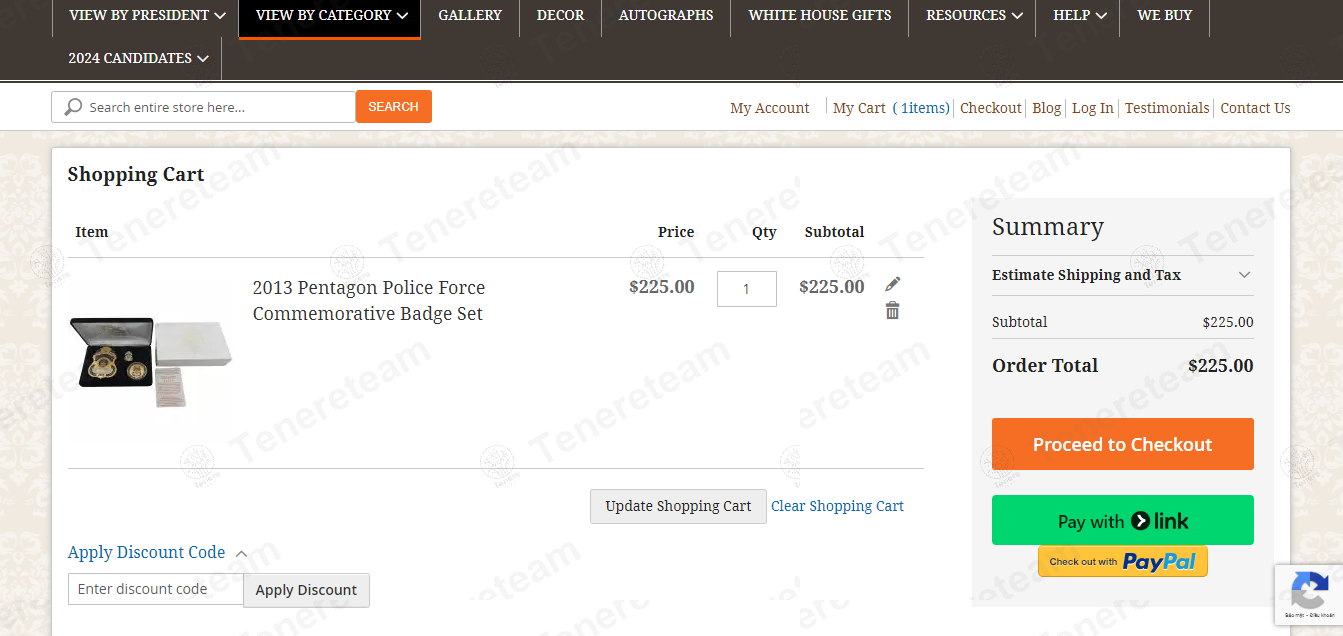
Task: Click the pencil icon to edit cart item
Action: [892, 283]
